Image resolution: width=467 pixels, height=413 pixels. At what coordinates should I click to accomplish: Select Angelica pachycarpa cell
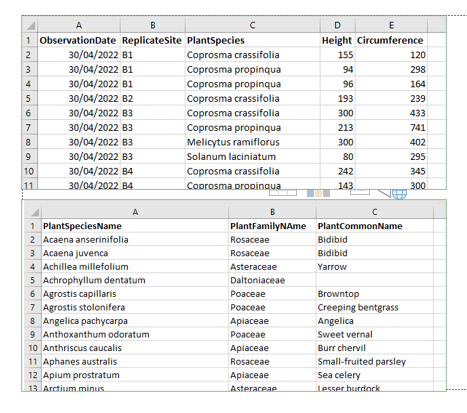(135, 321)
